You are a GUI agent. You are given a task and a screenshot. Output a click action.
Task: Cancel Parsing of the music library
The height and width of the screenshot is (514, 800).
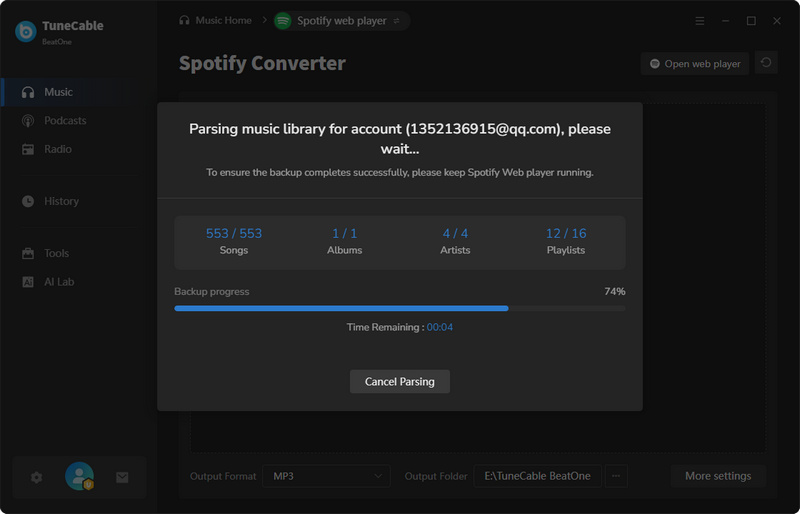[399, 381]
